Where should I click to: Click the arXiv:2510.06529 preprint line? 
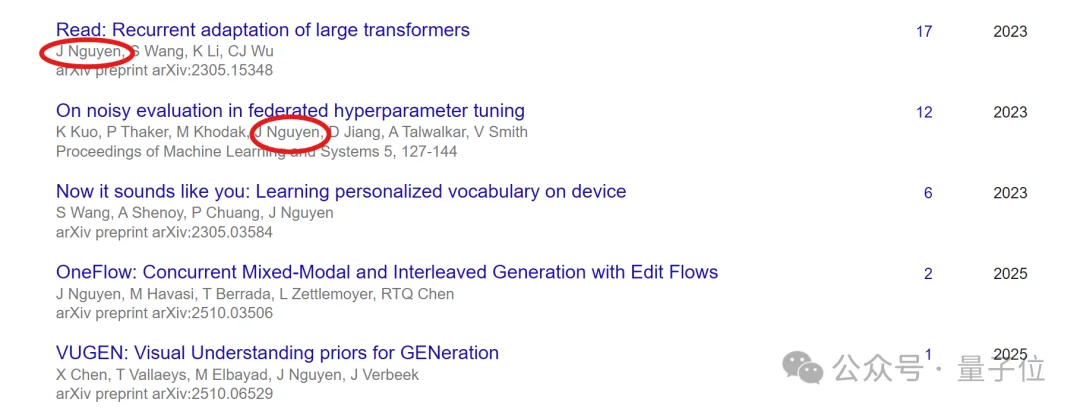(x=164, y=394)
